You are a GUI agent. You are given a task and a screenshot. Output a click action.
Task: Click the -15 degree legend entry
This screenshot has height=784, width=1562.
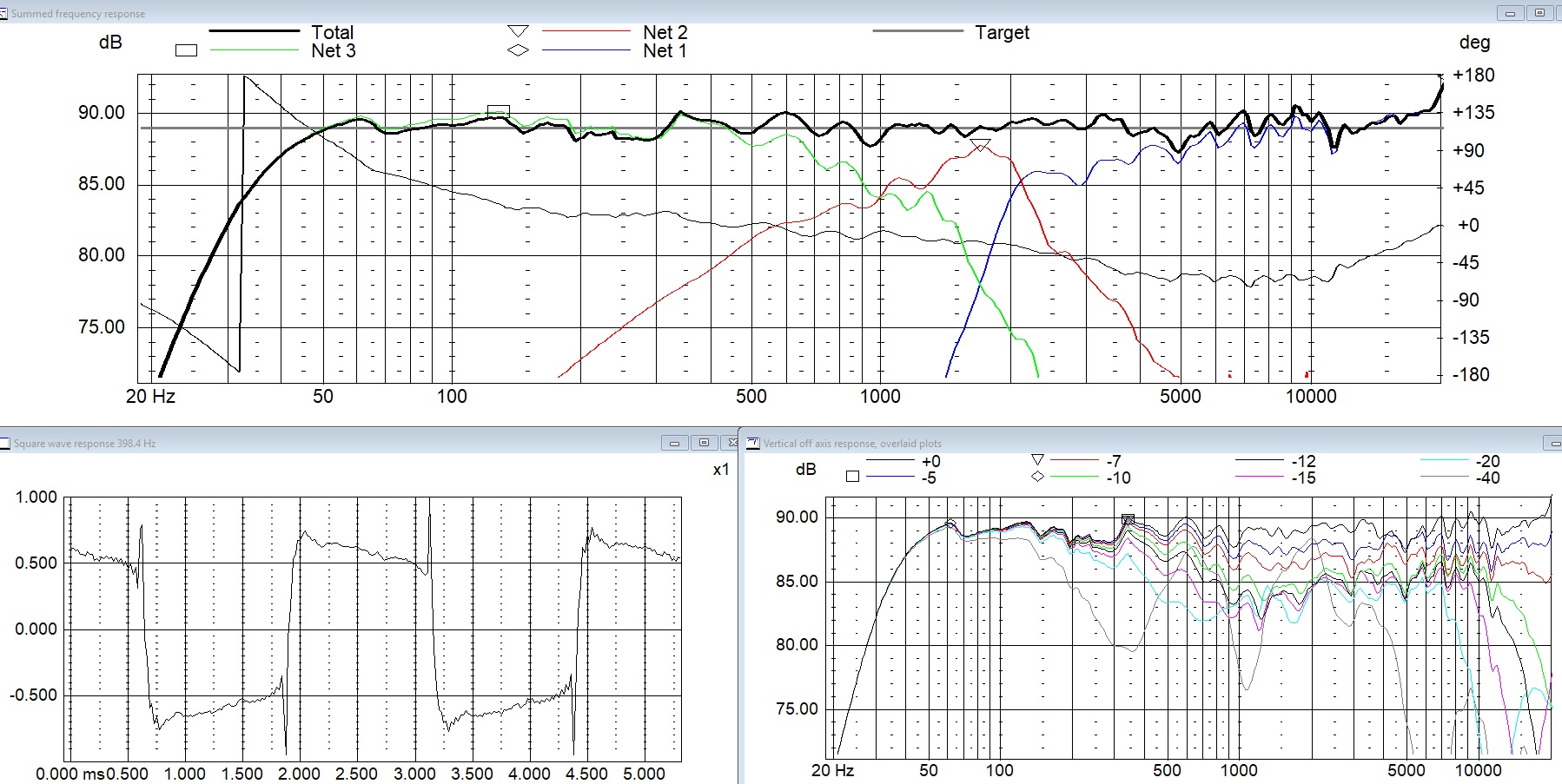(x=1304, y=478)
